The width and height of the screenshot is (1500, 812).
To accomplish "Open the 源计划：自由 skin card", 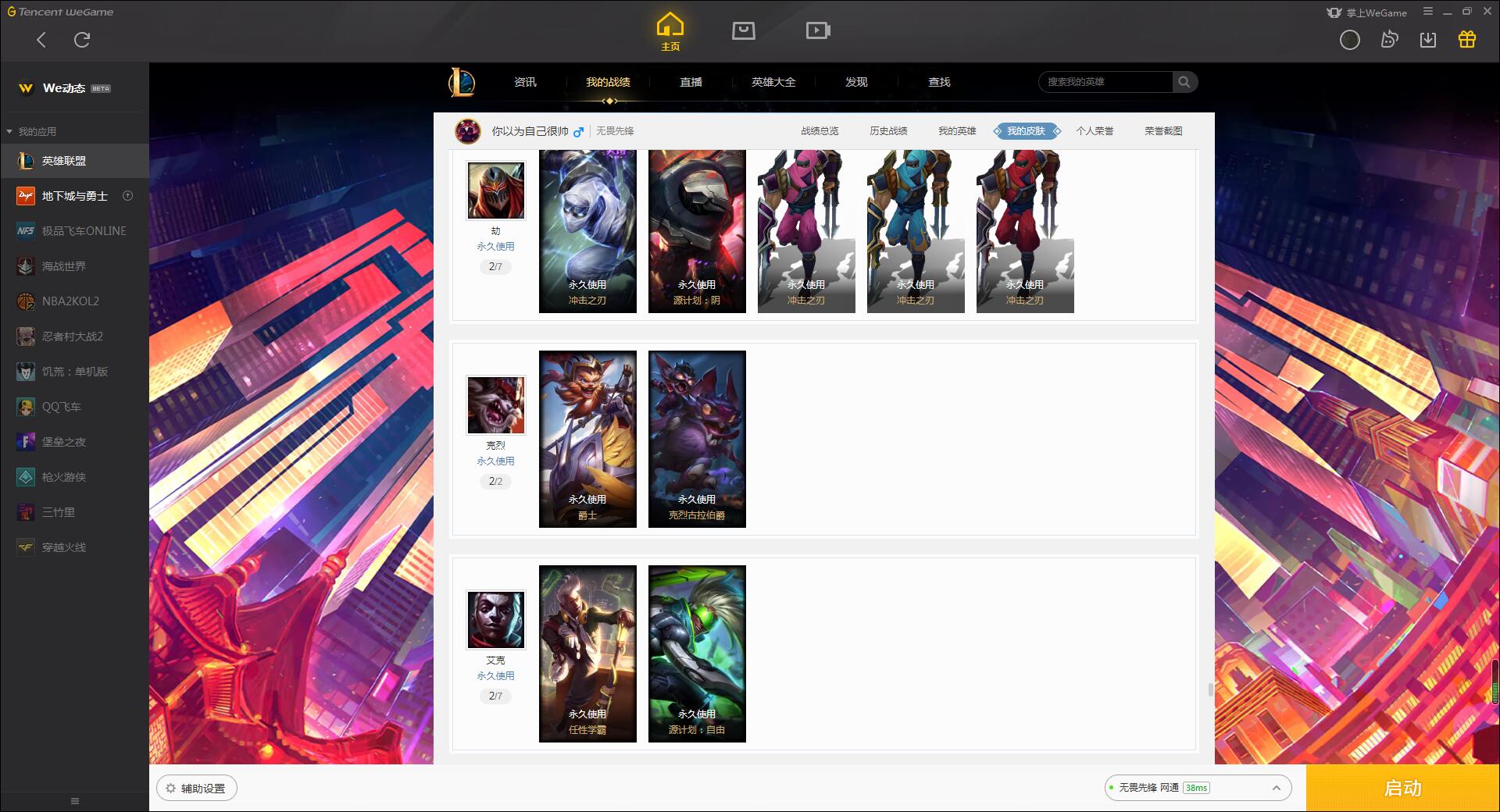I will (697, 654).
